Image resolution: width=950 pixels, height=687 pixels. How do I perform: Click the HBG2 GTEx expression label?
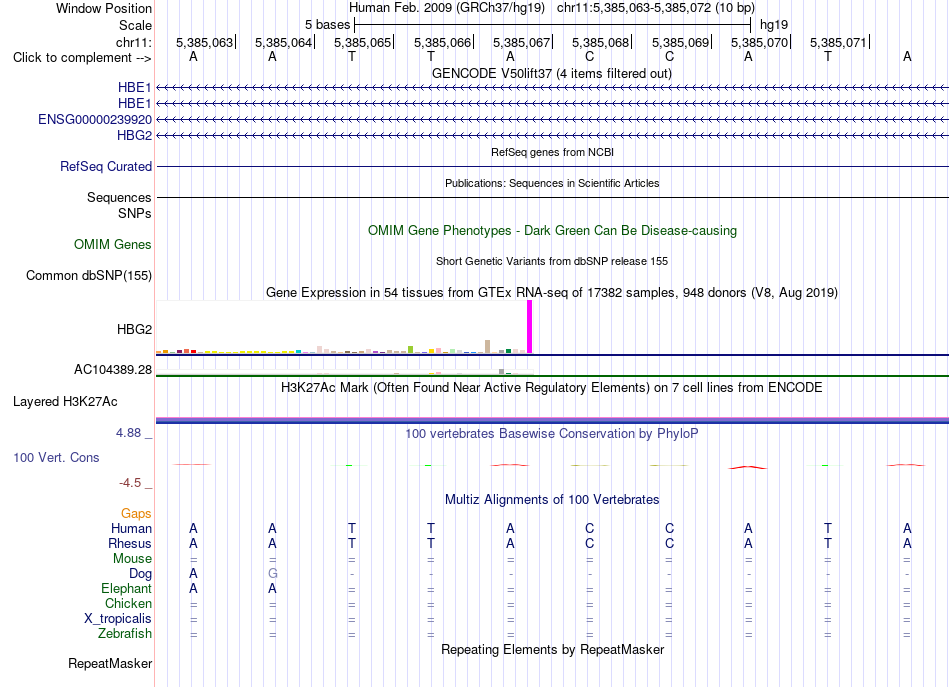[134, 330]
